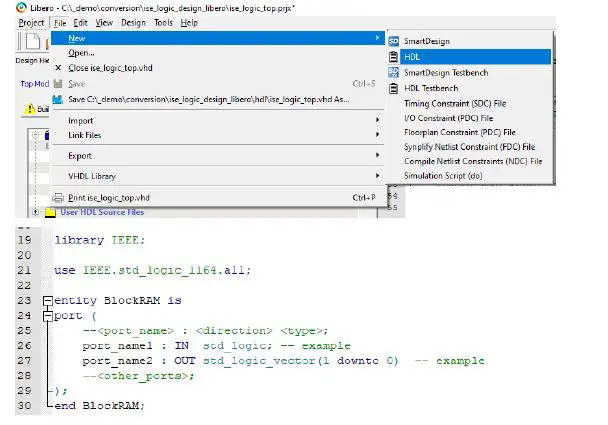Image resolution: width=608 pixels, height=425 pixels.
Task: Collapse the entity BlockRAM code fold
Action: coord(48,301)
